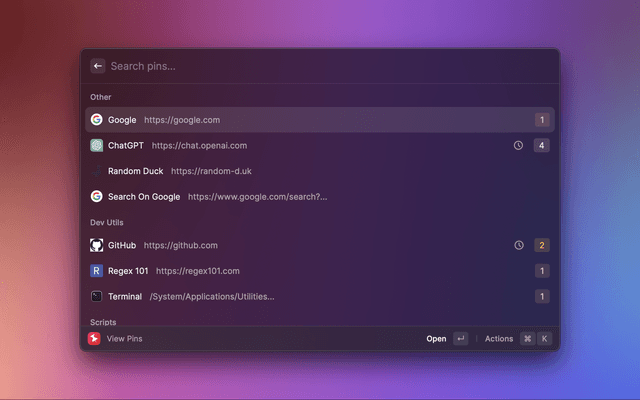Open the Google pin link
The width and height of the screenshot is (640, 400).
point(181,120)
